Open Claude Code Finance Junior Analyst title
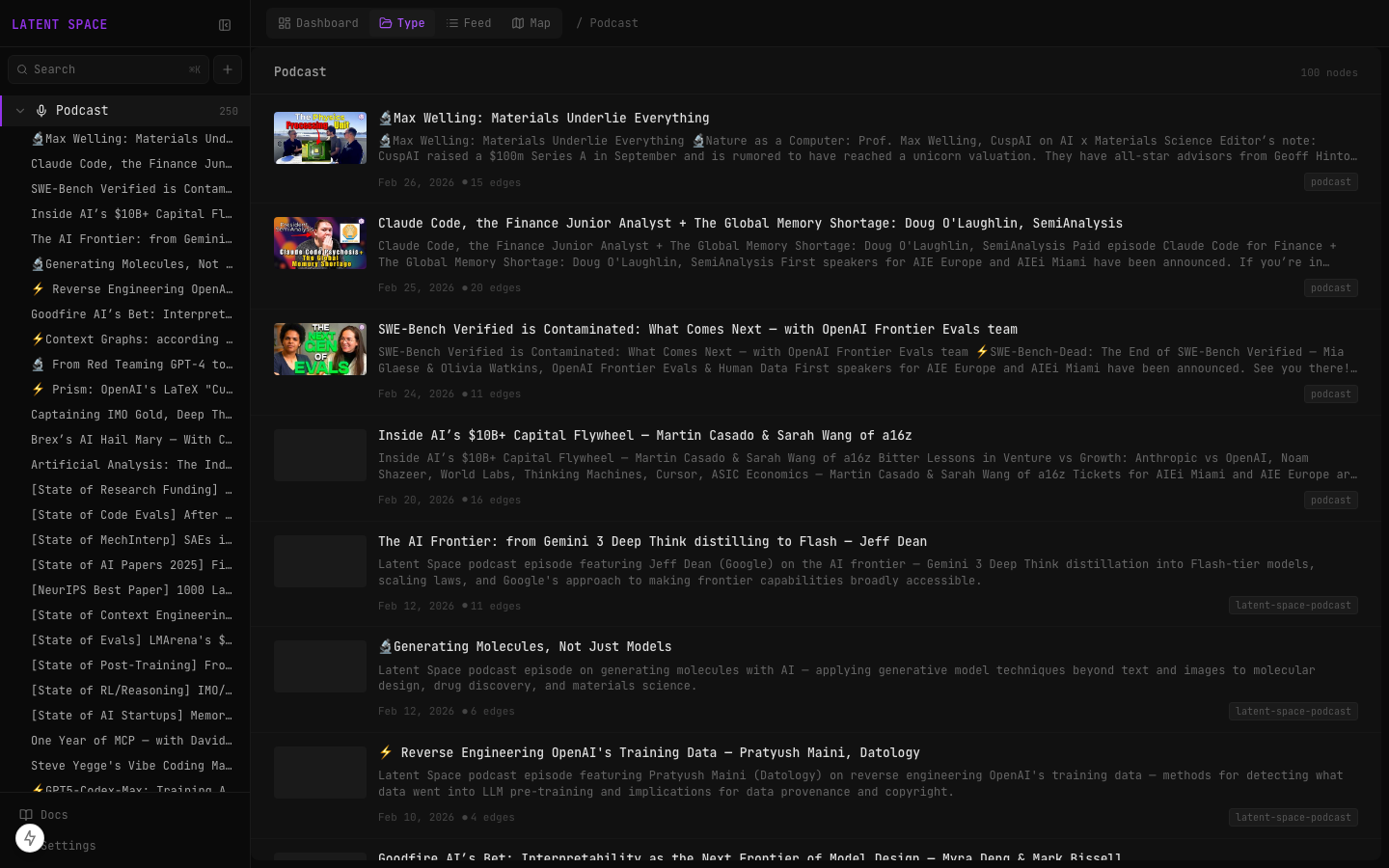 (749, 223)
